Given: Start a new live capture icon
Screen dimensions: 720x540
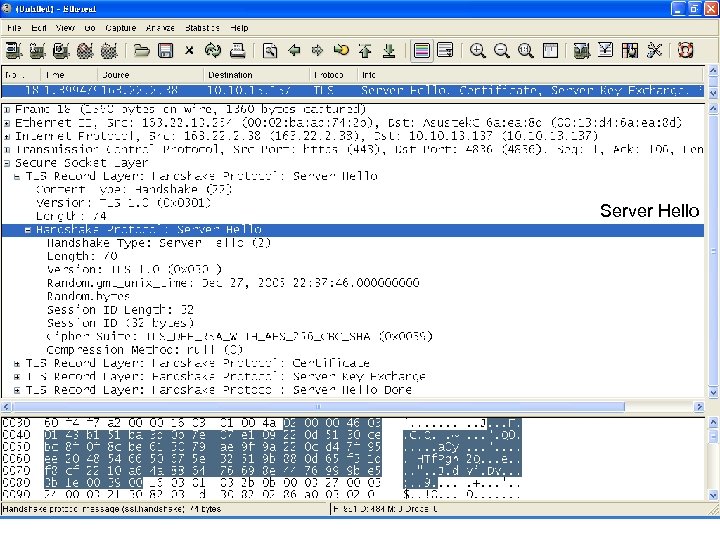Looking at the screenshot, I should tap(61, 50).
